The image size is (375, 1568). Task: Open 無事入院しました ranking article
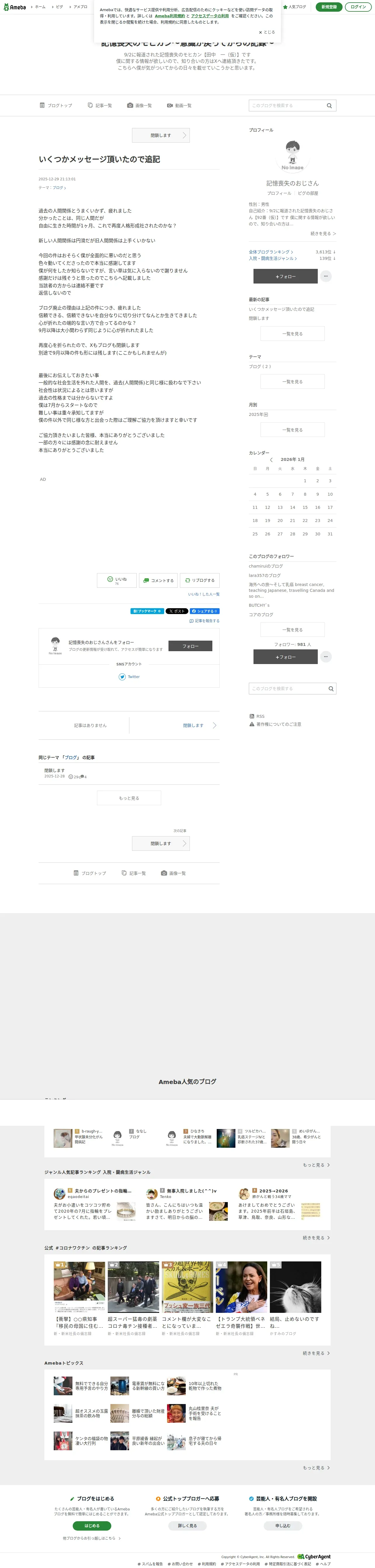pyautogui.click(x=192, y=1191)
